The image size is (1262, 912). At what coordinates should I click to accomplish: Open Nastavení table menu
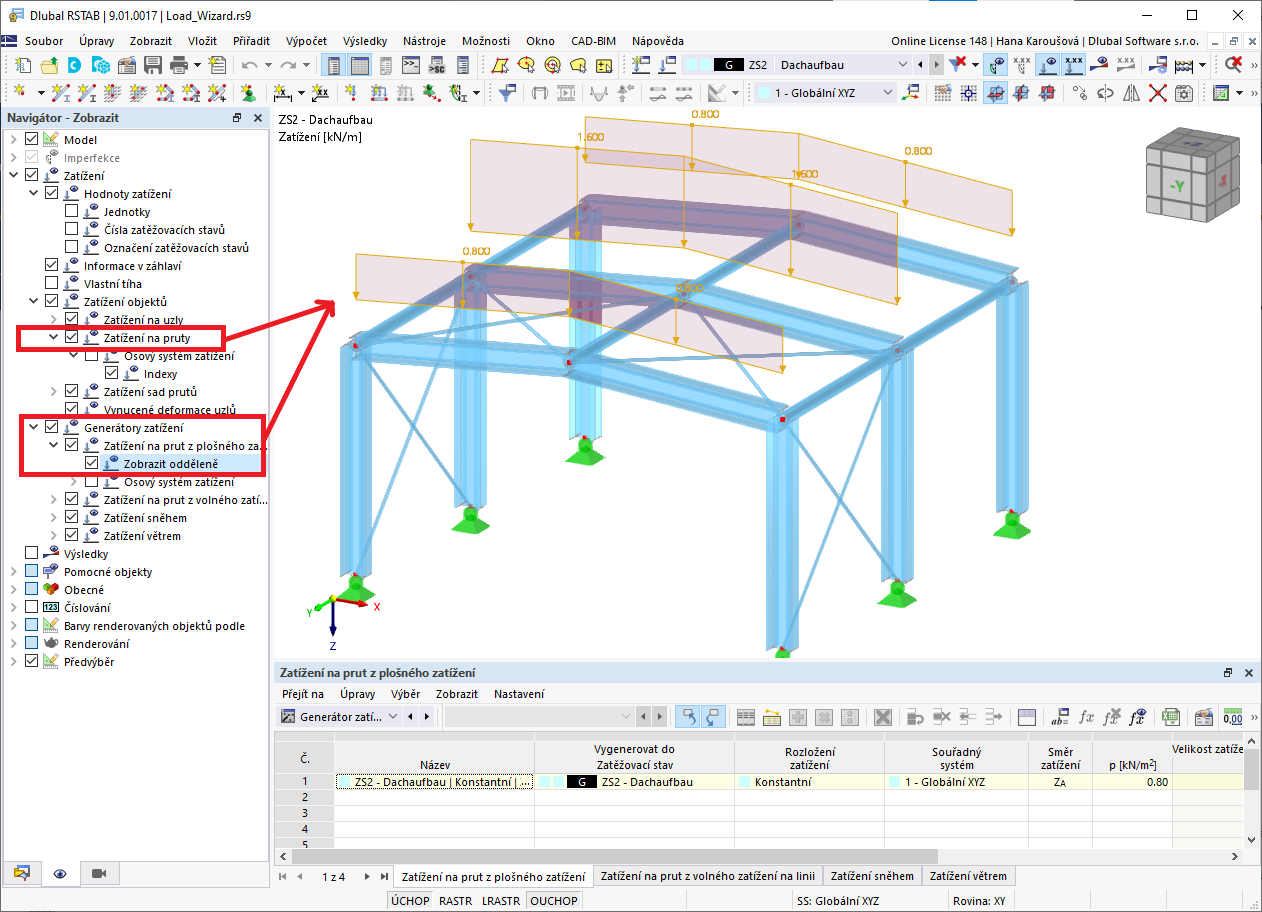click(519, 694)
